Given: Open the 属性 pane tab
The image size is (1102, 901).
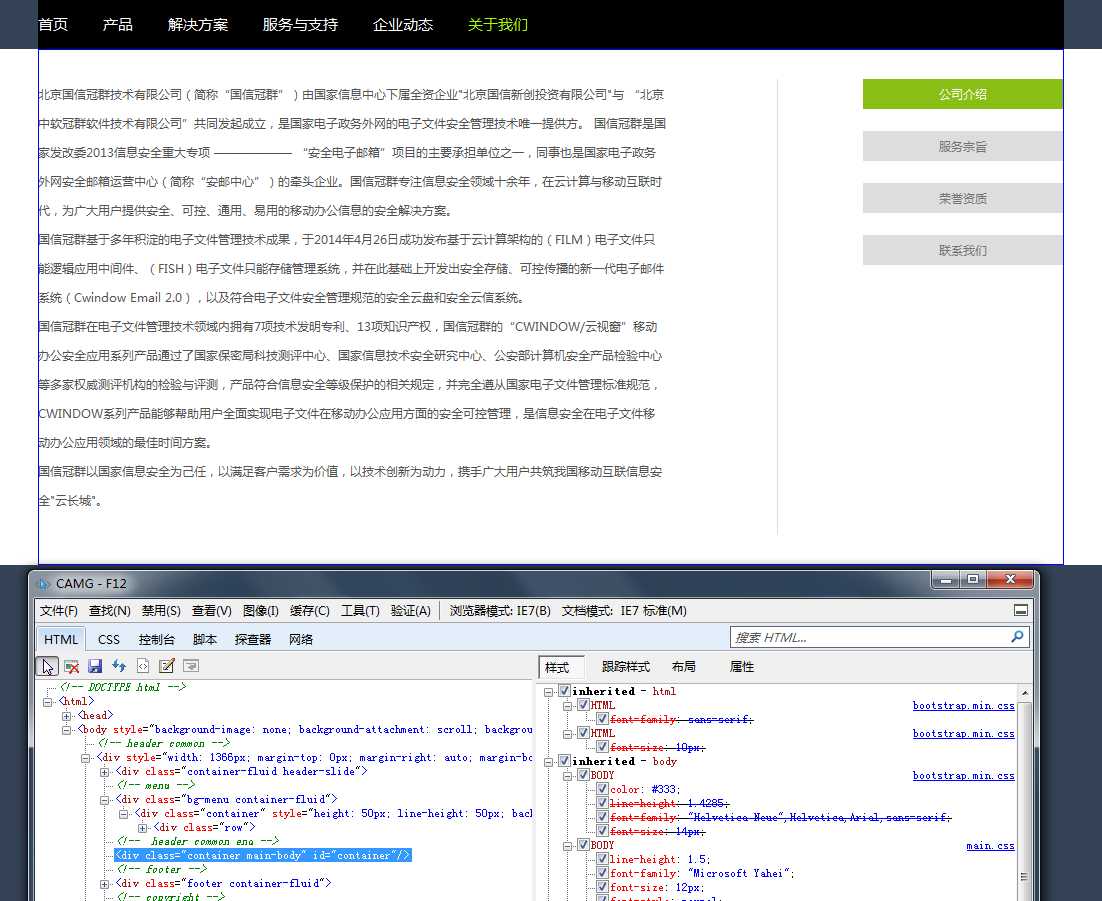Looking at the screenshot, I should pyautogui.click(x=741, y=667).
